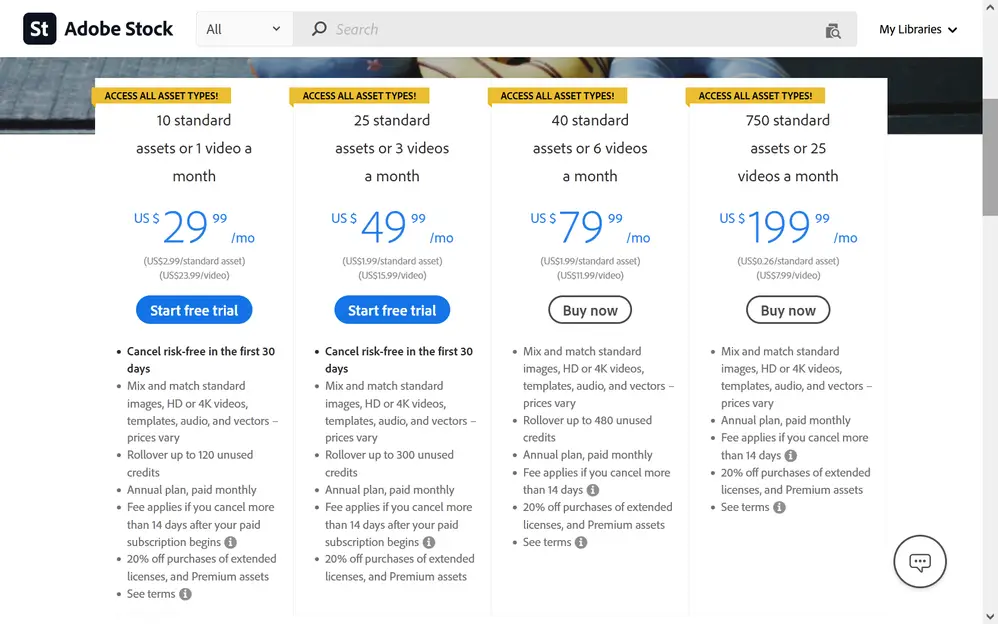Click info icon after 49.99 plan's subscription begins
Screen dimensions: 998x624
pos(428,542)
